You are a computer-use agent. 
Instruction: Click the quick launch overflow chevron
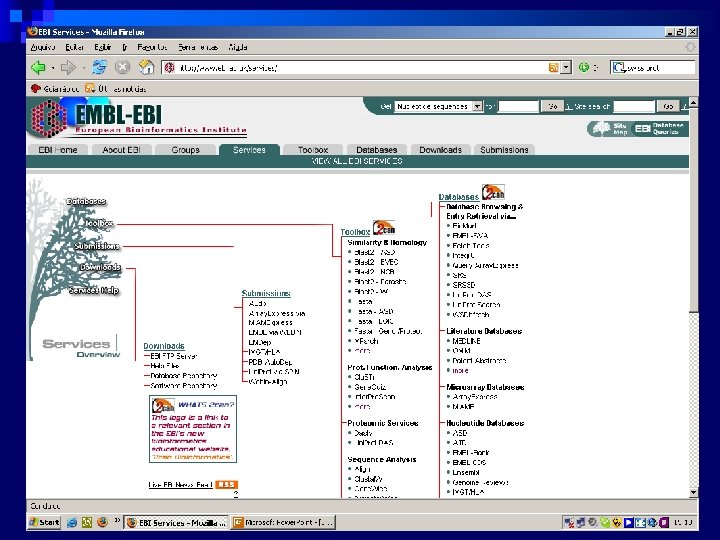117,521
